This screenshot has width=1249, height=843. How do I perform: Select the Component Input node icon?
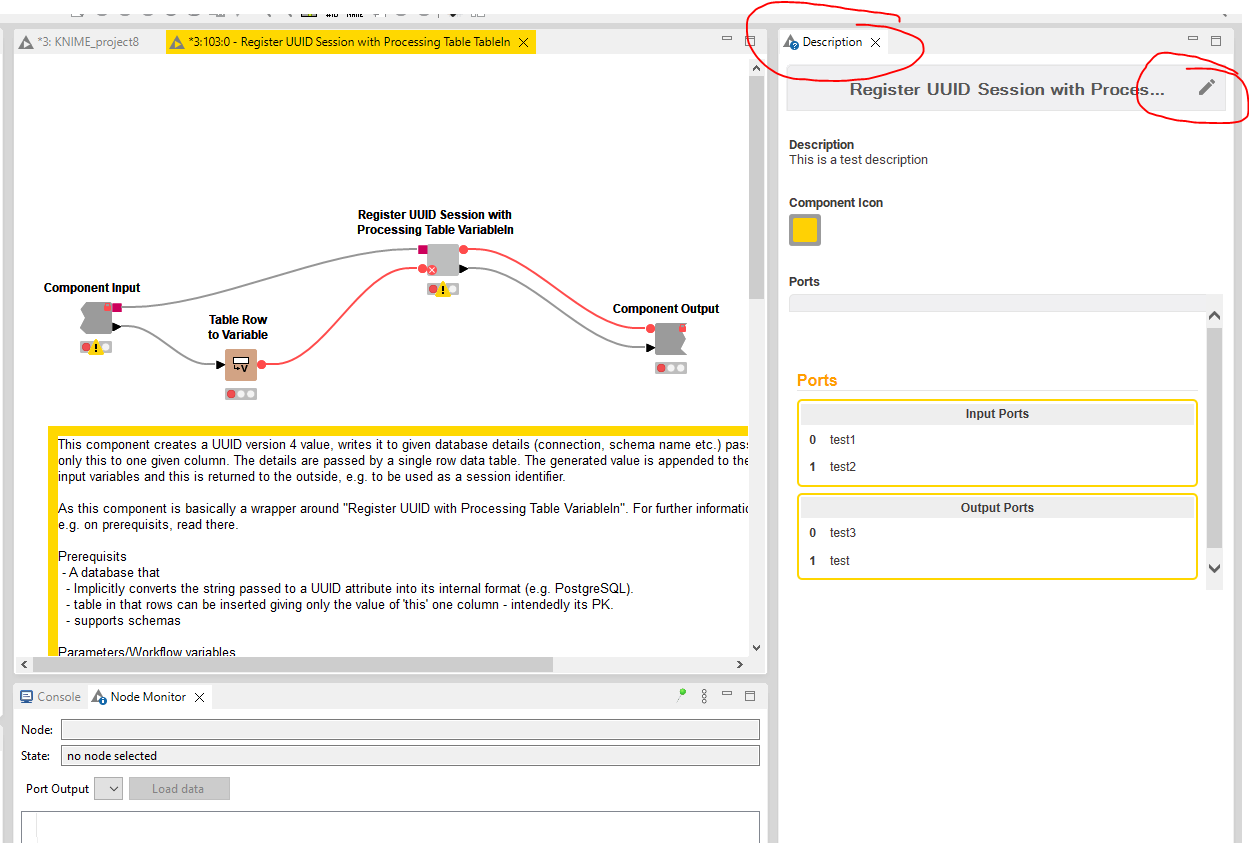pos(97,317)
